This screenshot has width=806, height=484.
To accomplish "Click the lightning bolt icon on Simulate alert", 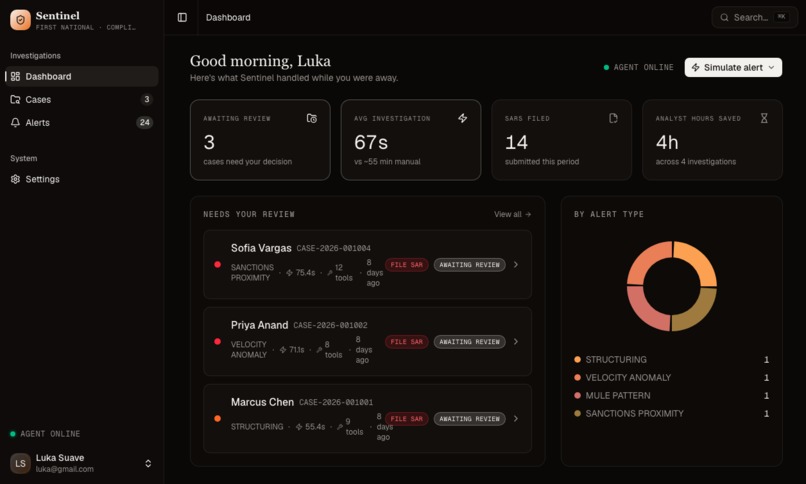I will (x=695, y=67).
